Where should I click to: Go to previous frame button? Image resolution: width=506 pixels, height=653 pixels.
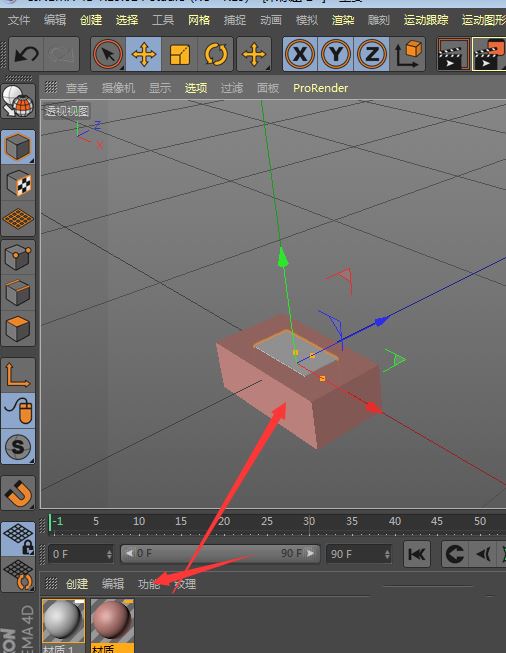[x=483, y=554]
